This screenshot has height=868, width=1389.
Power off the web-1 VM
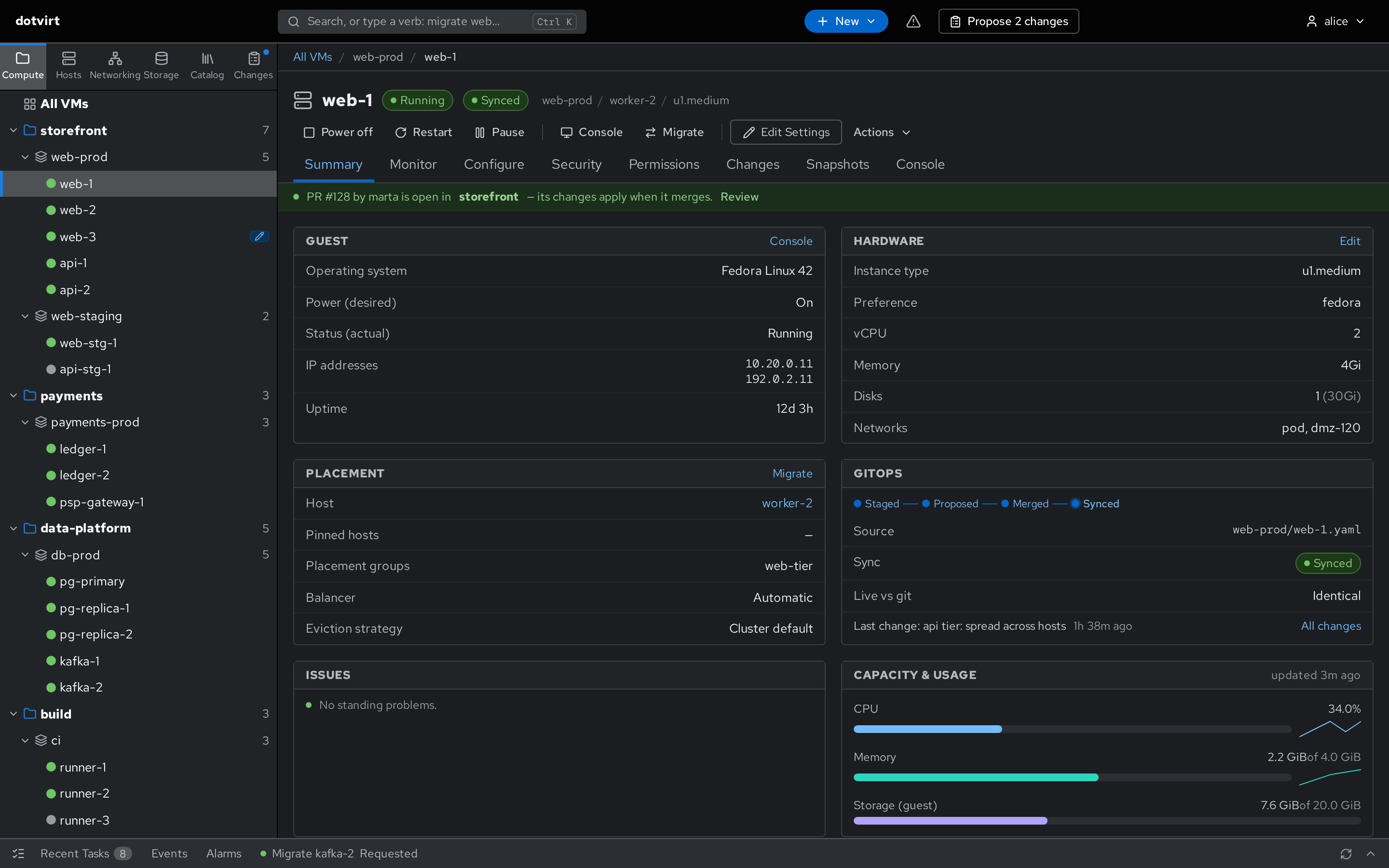click(338, 132)
